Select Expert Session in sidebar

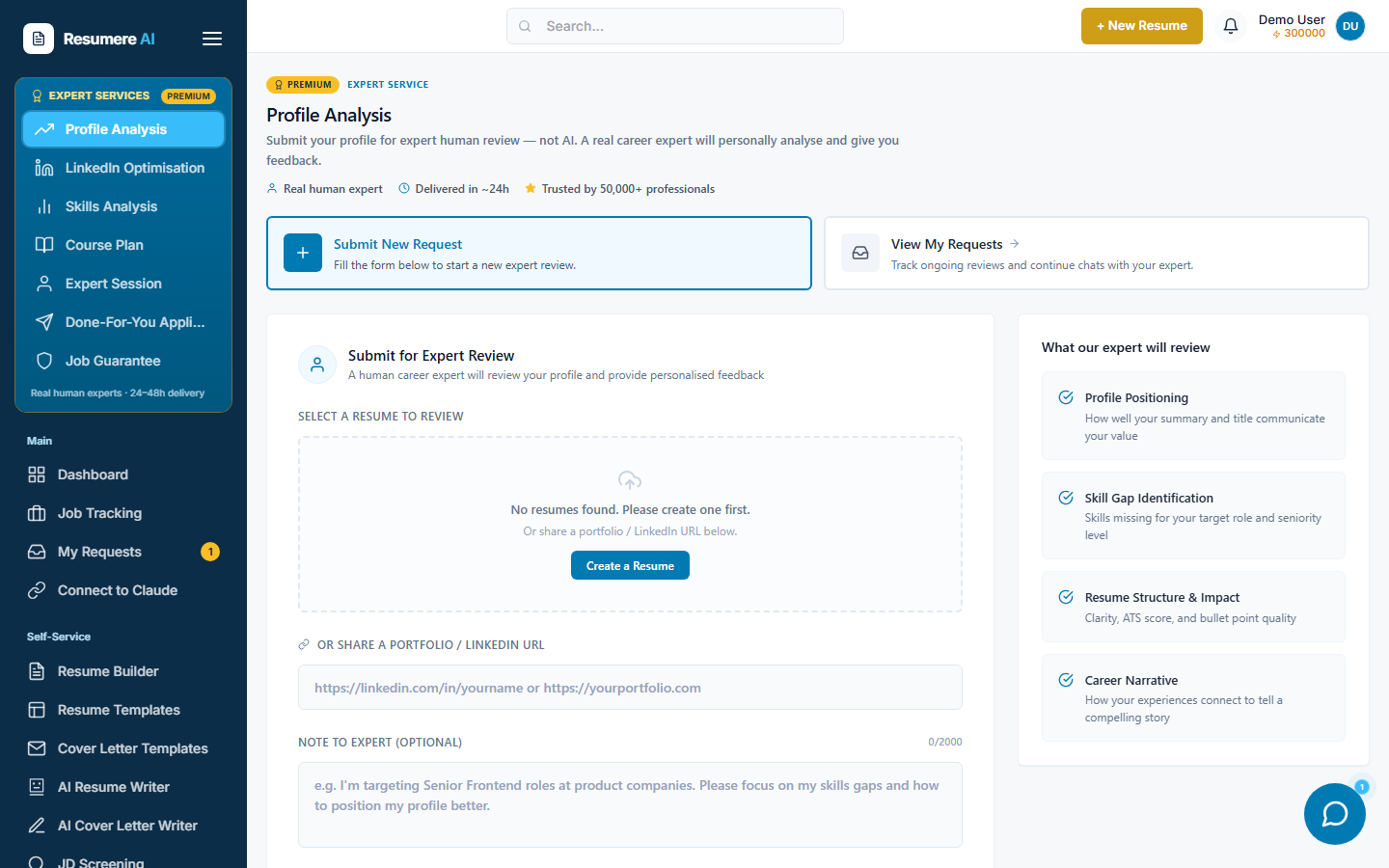pyautogui.click(x=123, y=284)
